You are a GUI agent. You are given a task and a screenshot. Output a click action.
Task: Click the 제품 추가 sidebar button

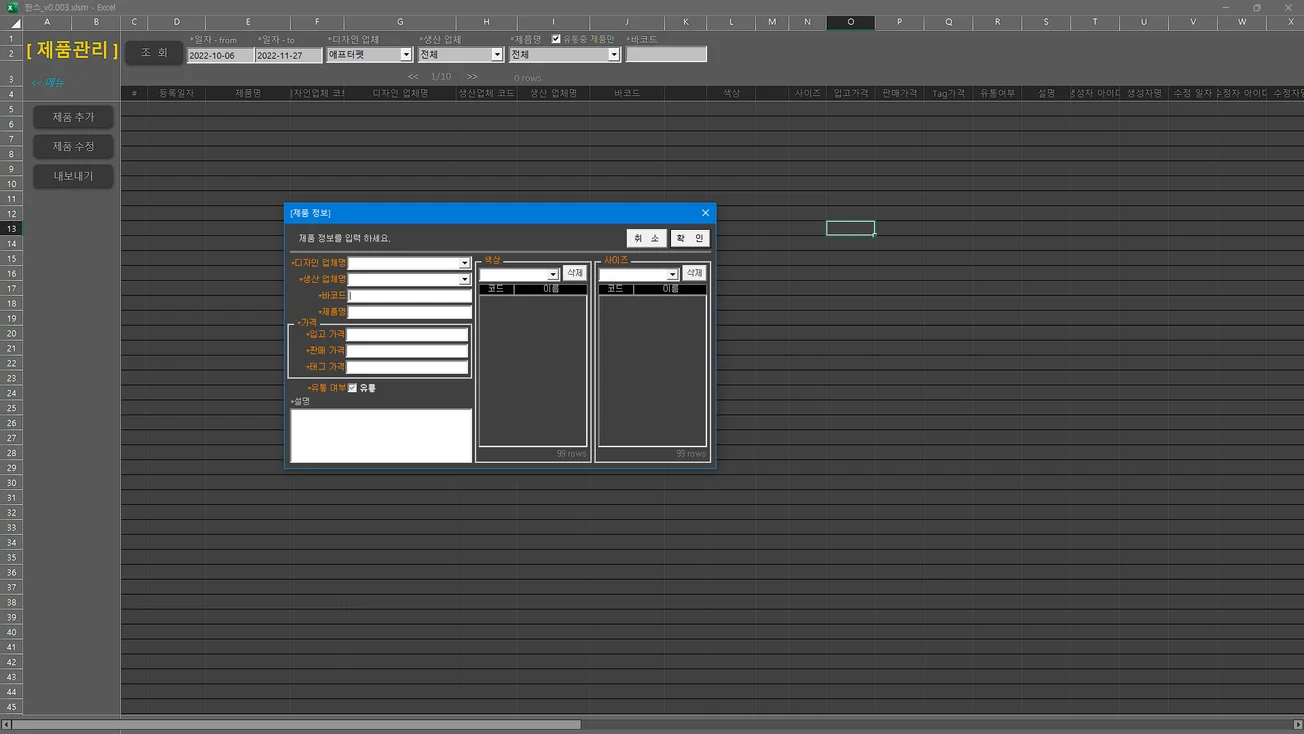[x=73, y=117]
